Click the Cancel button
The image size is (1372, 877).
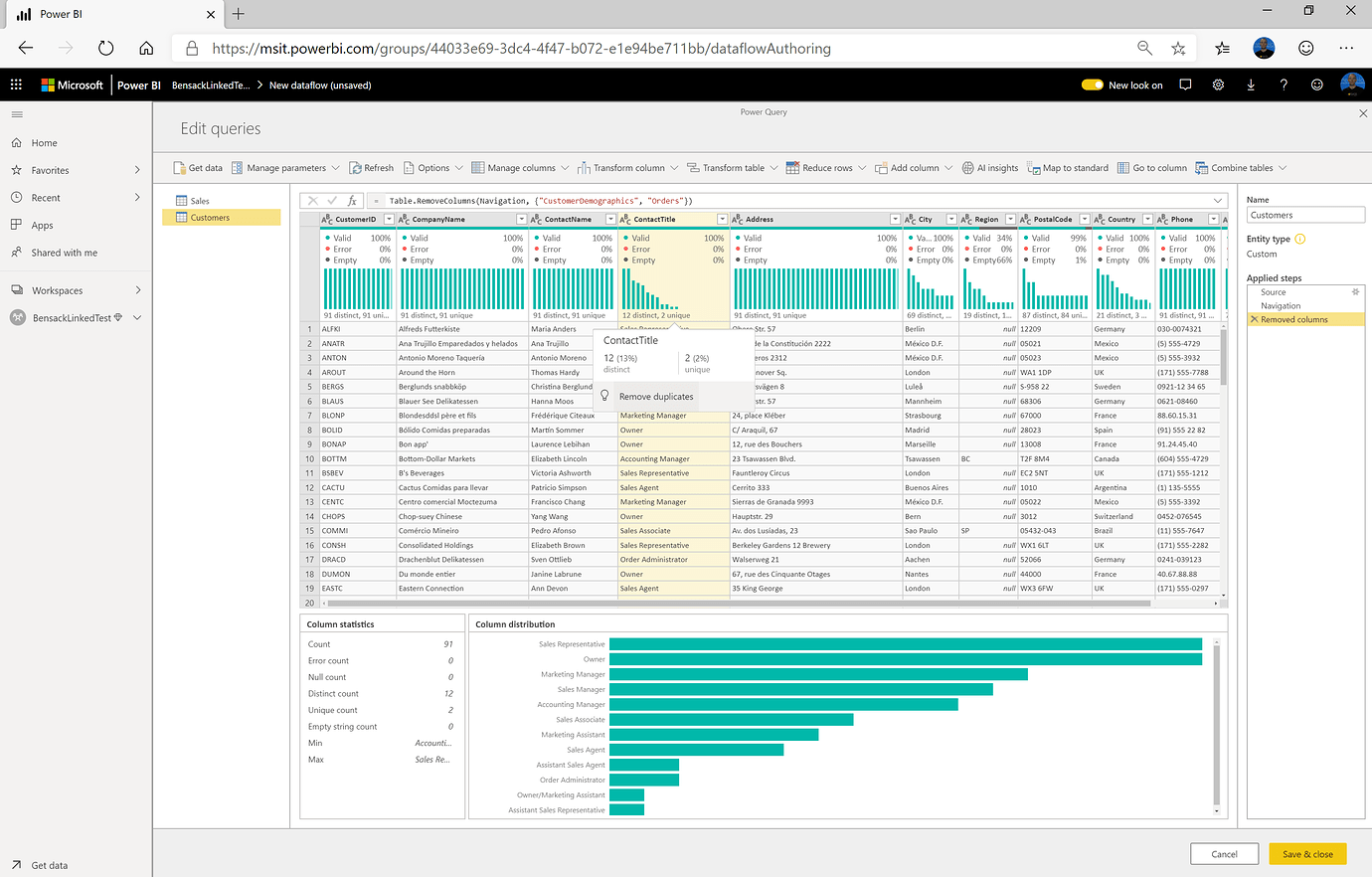[1224, 853]
